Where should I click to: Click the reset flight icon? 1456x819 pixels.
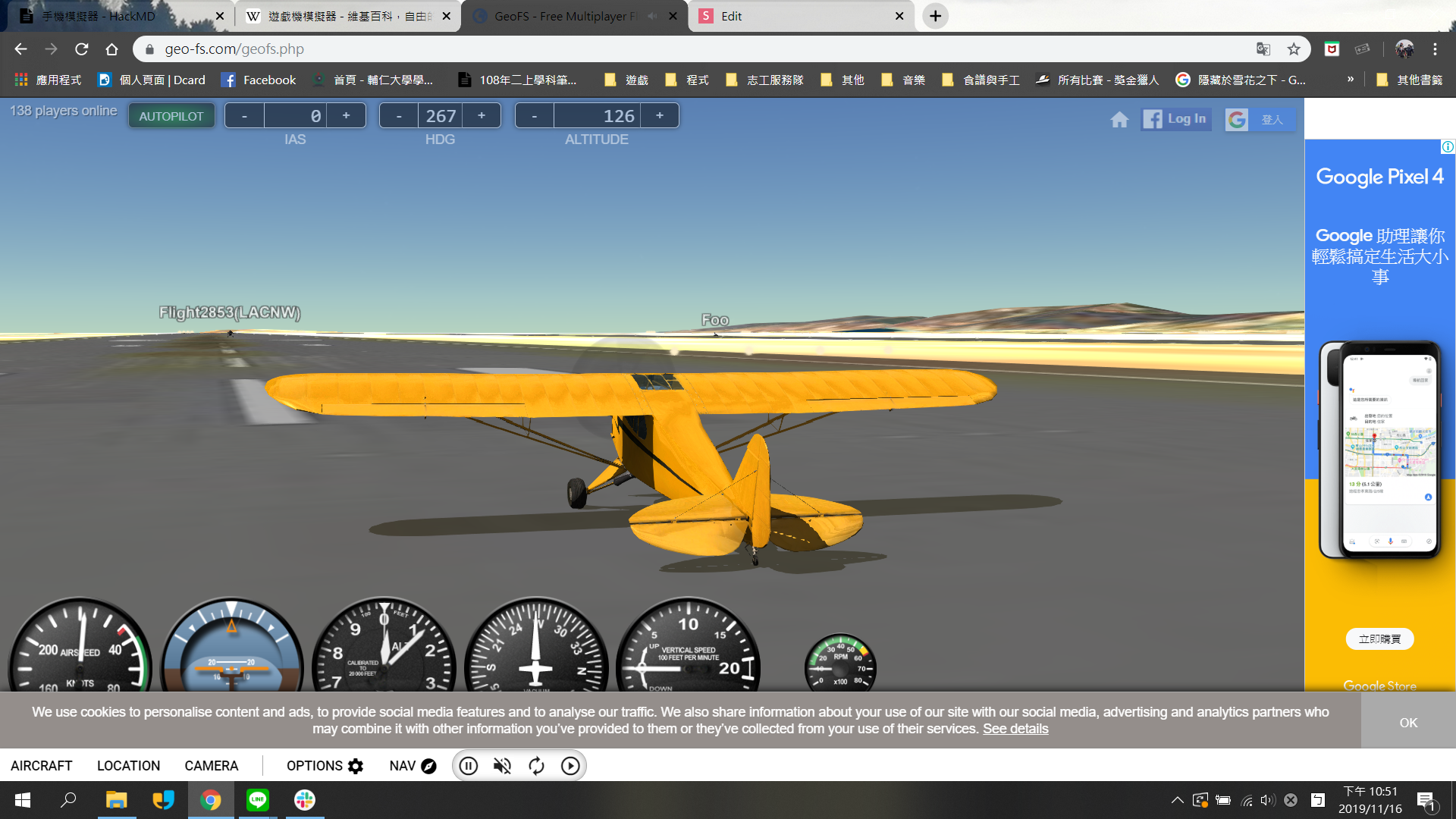tap(536, 766)
